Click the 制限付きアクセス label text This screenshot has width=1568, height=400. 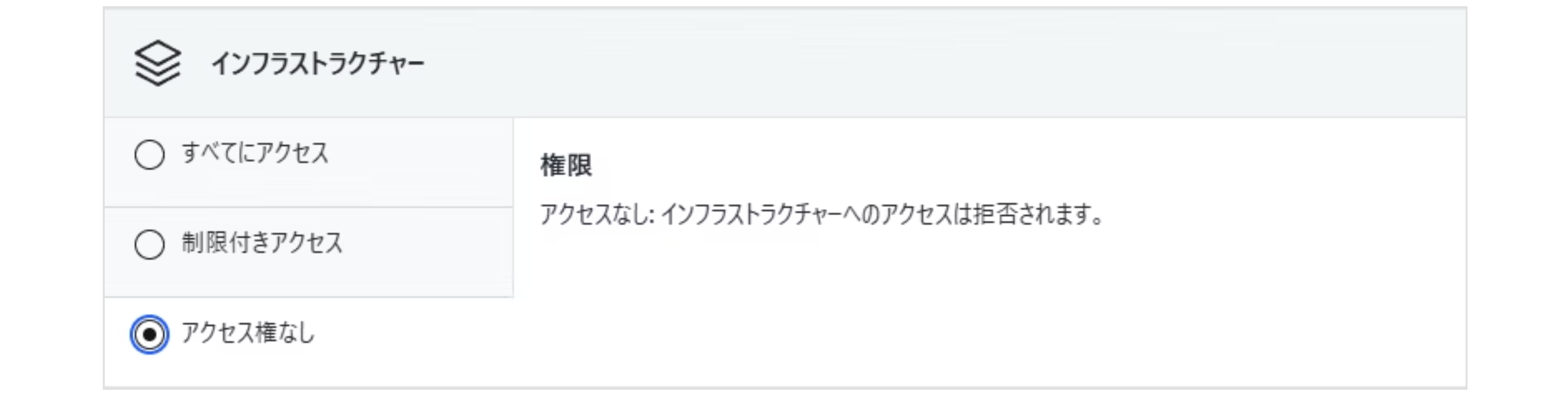point(262,243)
